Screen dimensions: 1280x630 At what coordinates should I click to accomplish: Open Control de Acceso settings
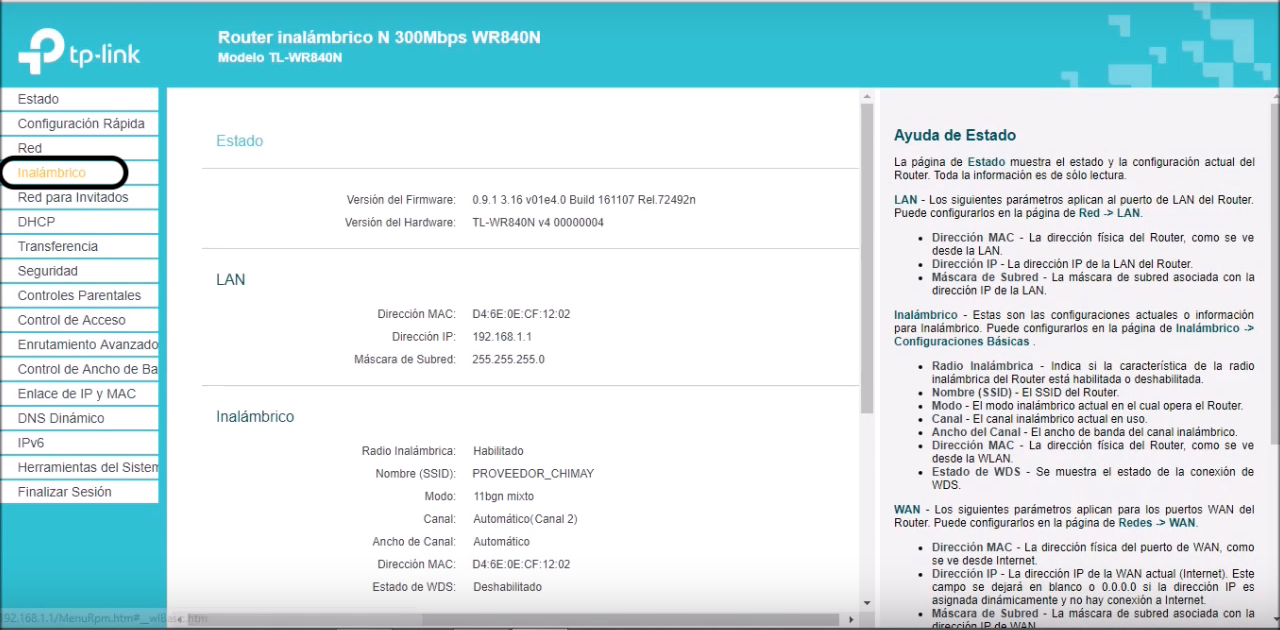point(72,320)
